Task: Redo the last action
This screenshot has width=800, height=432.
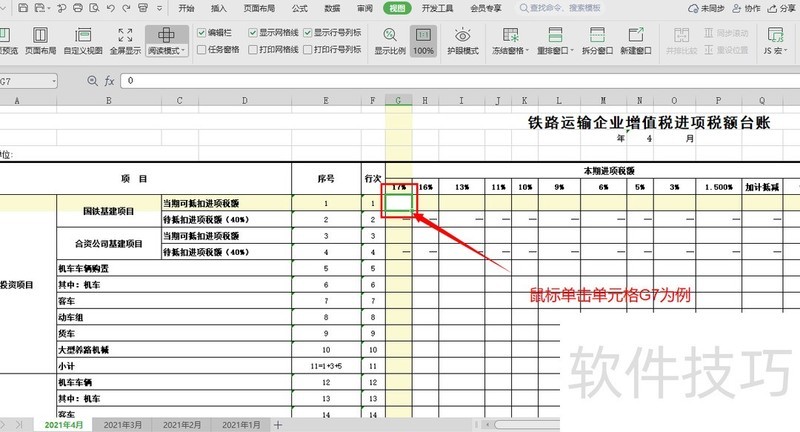Action: 127,8
